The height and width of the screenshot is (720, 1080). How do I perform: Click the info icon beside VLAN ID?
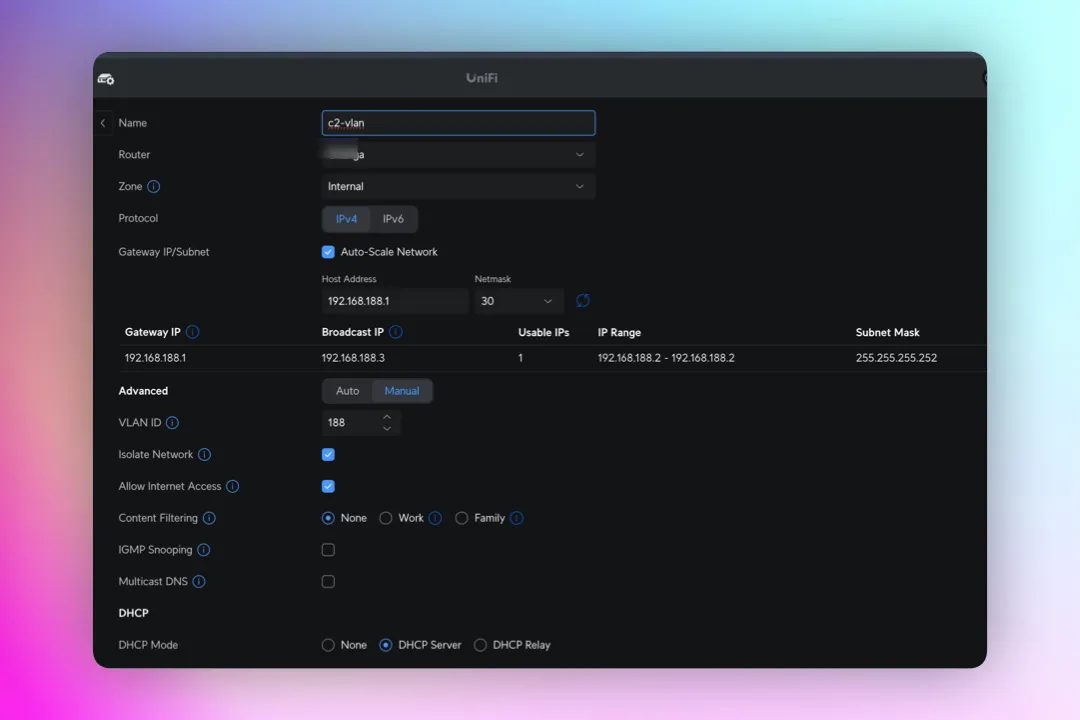[172, 422]
